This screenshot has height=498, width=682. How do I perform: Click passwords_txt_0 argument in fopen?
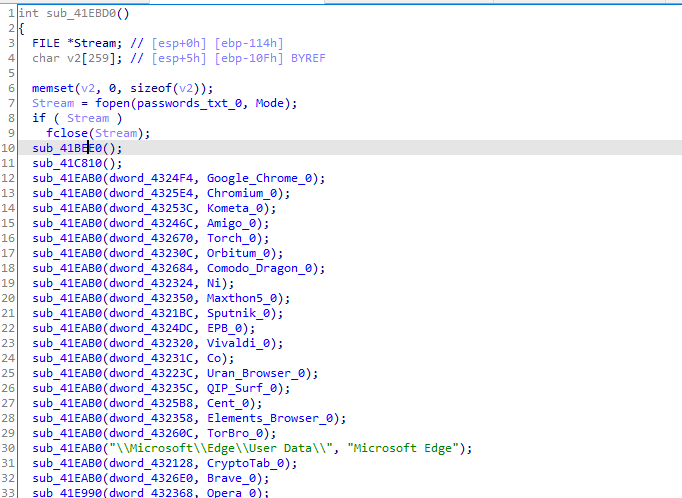click(x=190, y=104)
